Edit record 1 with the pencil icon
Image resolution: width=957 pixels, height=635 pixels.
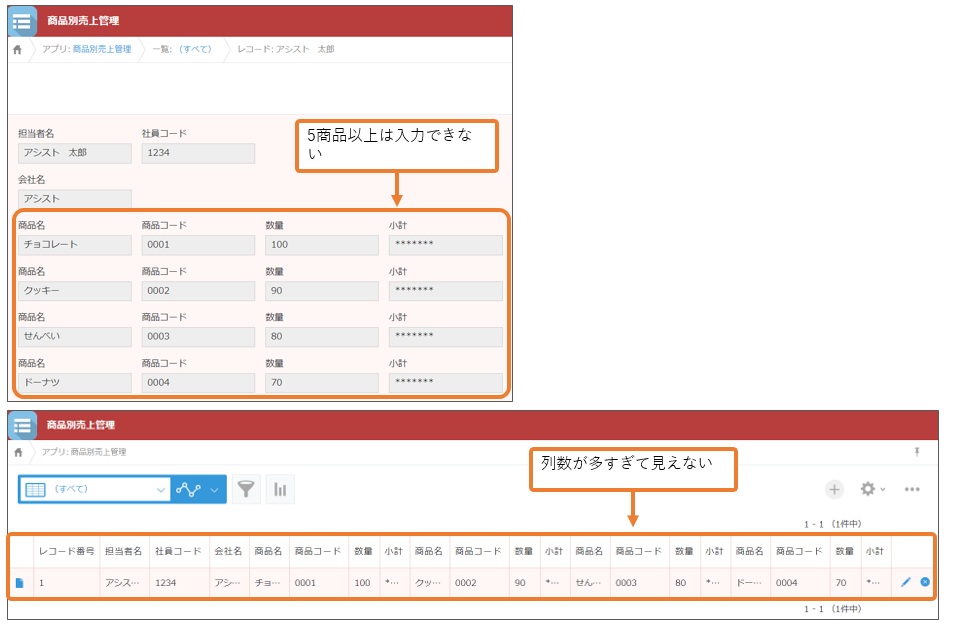click(x=906, y=582)
